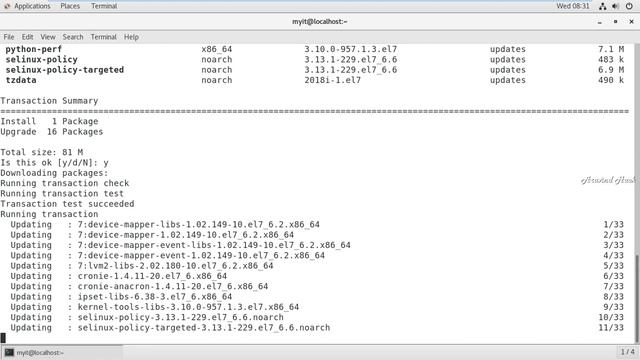Open the Terminal menu in window menubar

103,37
